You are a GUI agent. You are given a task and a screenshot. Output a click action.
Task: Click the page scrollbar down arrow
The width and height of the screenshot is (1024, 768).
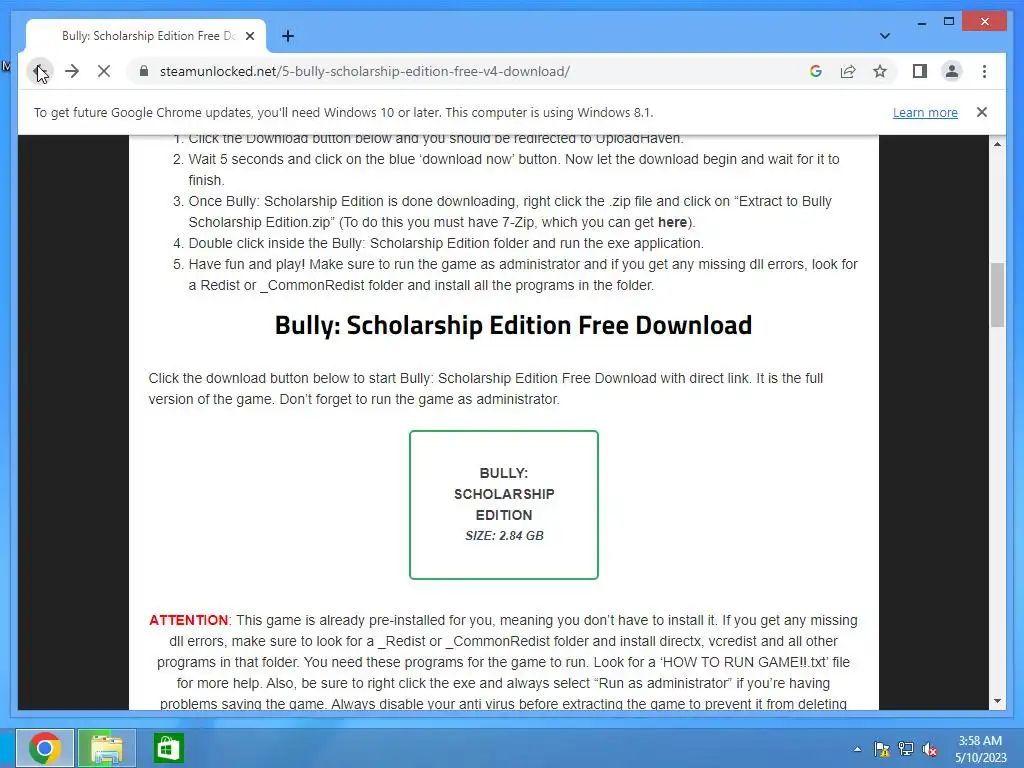click(997, 701)
